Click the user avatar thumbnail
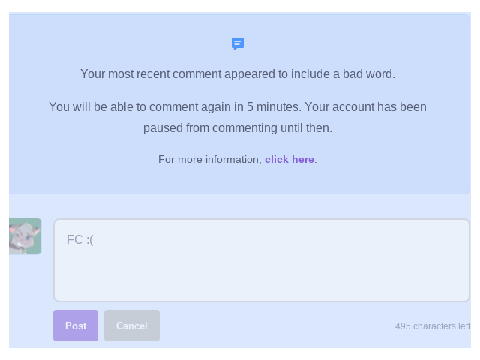This screenshot has height=360, width=480. [25, 236]
